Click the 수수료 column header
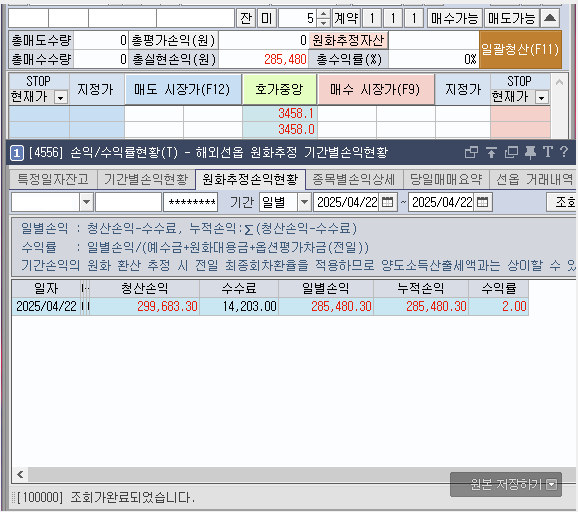Image resolution: width=578 pixels, height=512 pixels. coord(239,288)
